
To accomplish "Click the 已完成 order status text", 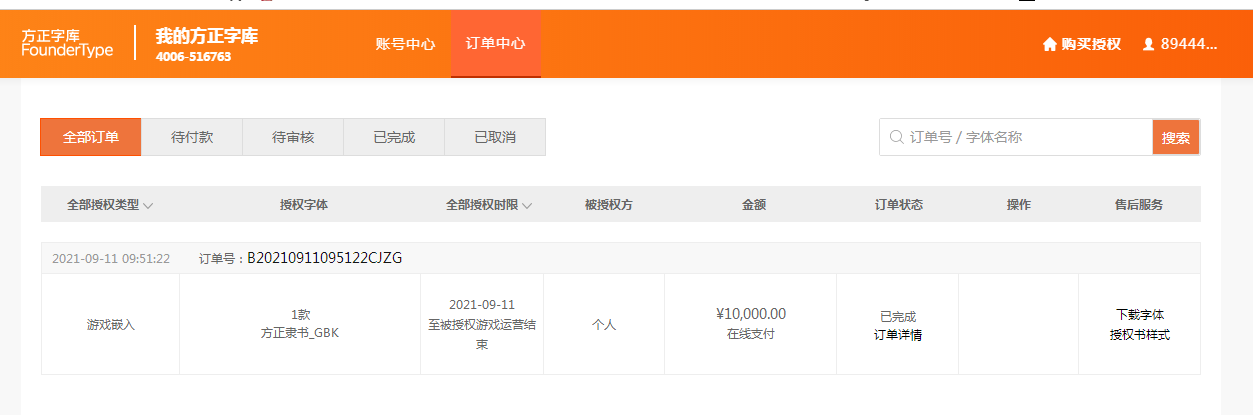I will 897,316.
